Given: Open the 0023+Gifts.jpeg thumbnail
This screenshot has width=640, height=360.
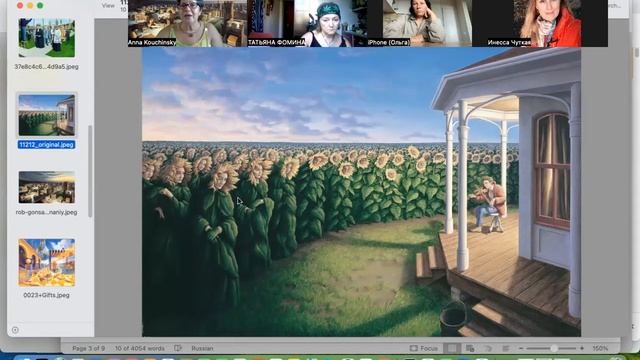Looking at the screenshot, I should [x=47, y=262].
